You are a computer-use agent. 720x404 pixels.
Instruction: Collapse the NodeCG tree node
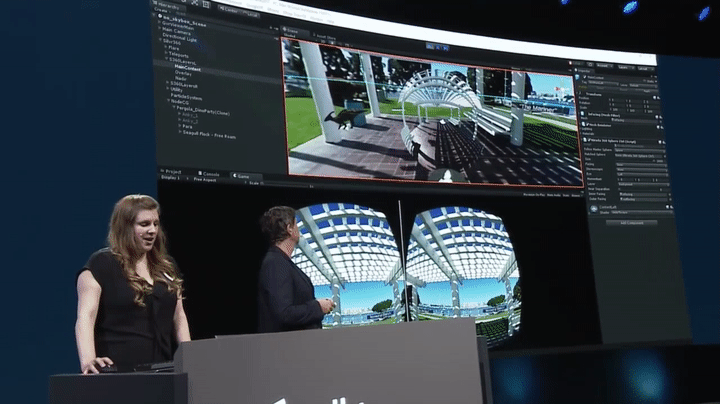[x=170, y=101]
